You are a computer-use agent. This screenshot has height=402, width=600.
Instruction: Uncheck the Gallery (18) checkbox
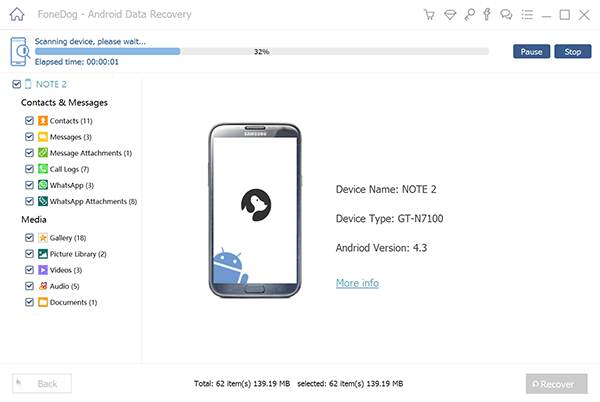(29, 238)
